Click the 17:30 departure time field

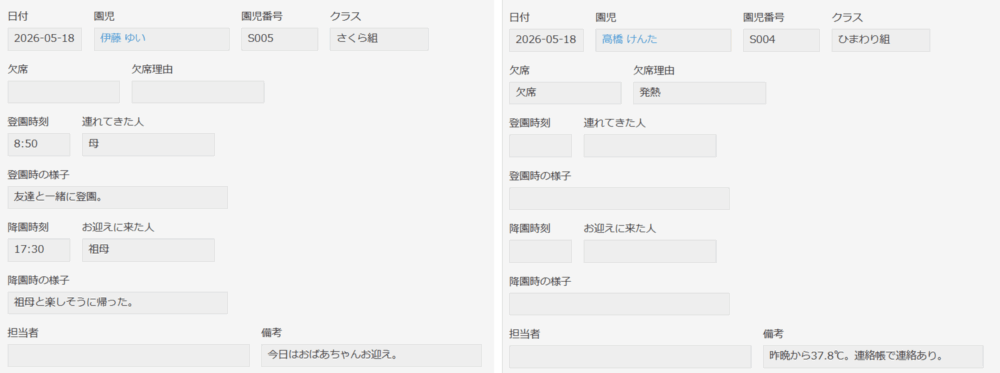pos(39,250)
